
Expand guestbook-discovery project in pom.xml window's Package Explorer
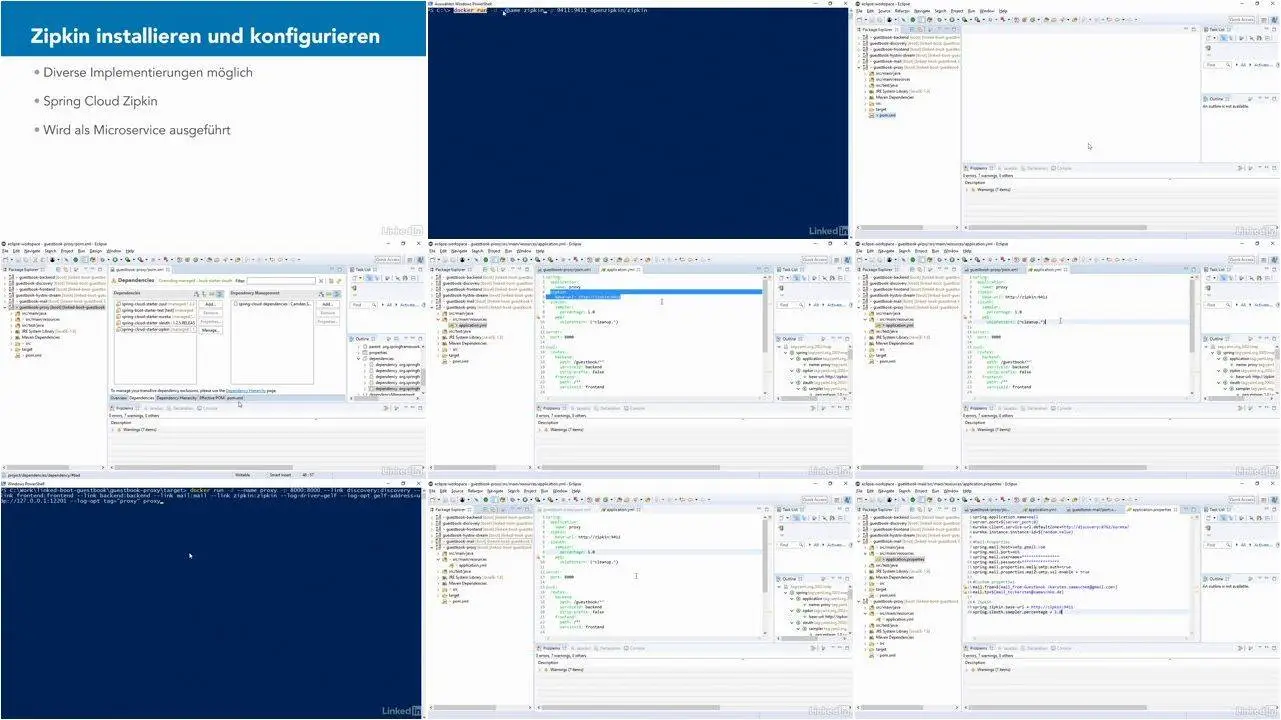[x=5, y=283]
